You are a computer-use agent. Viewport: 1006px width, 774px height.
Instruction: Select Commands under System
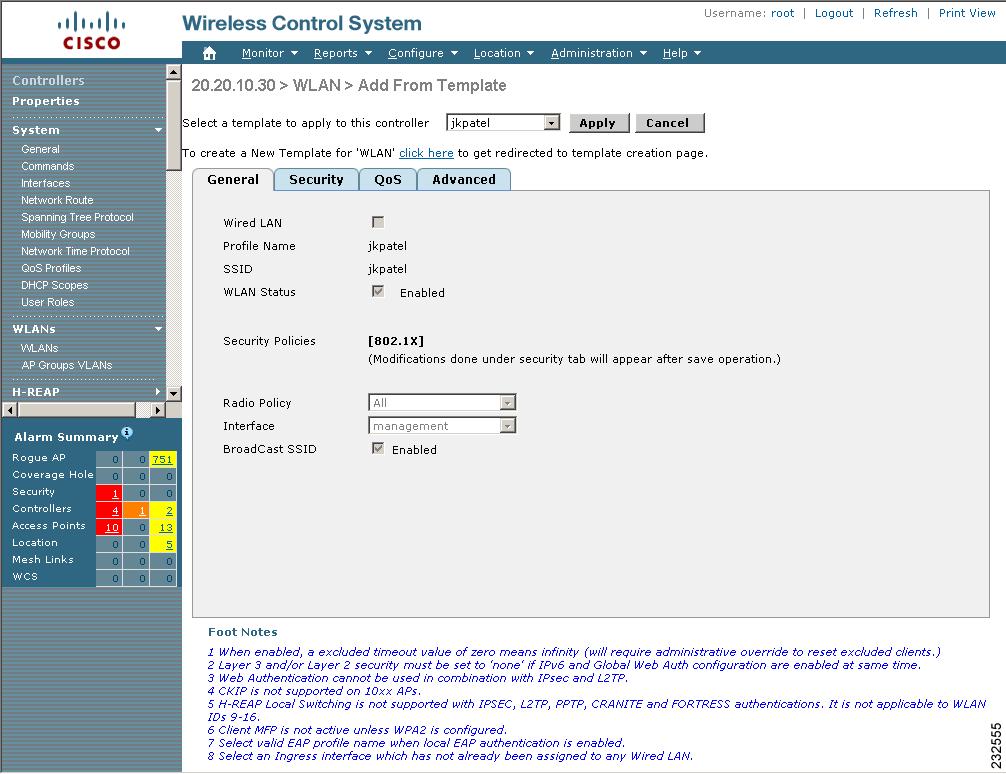(47, 166)
